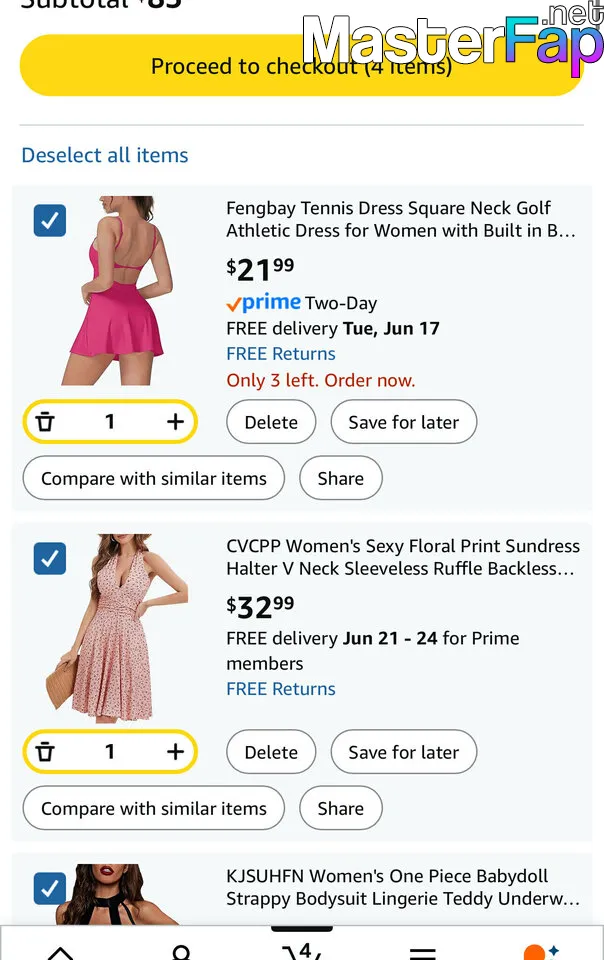This screenshot has width=604, height=960.
Task: Click Deselect all items link
Action: pos(105,155)
